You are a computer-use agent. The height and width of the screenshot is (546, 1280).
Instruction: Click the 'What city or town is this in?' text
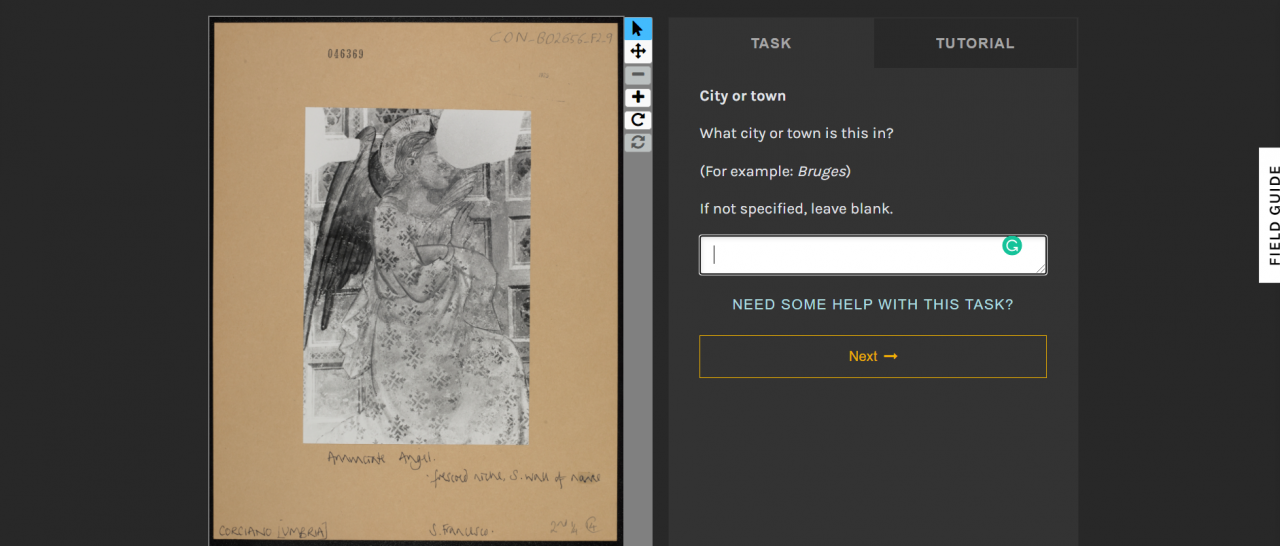[x=797, y=133]
